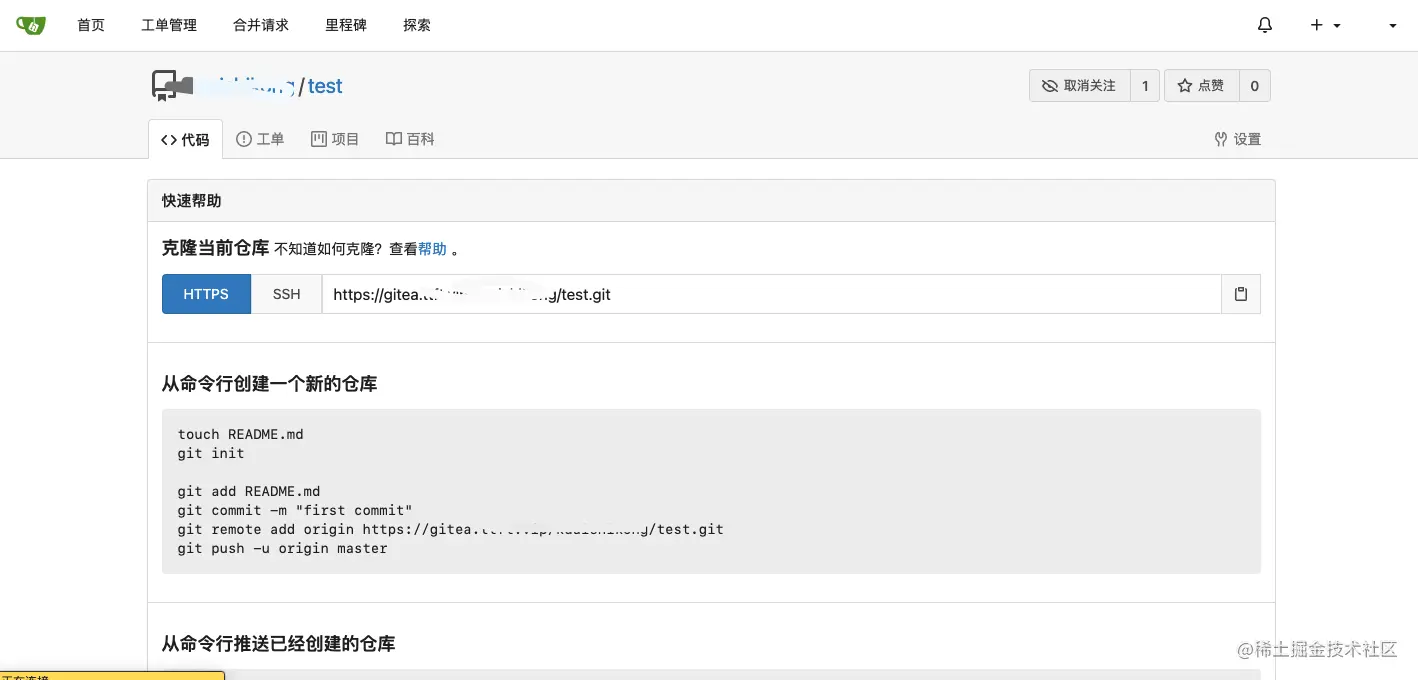Image resolution: width=1418 pixels, height=680 pixels.
Task: Click the Gitea logo icon
Action: (x=31, y=25)
